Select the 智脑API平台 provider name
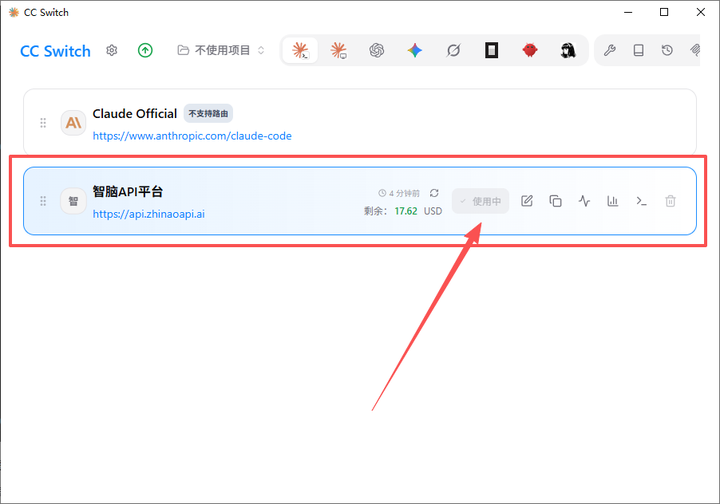 pyautogui.click(x=128, y=191)
